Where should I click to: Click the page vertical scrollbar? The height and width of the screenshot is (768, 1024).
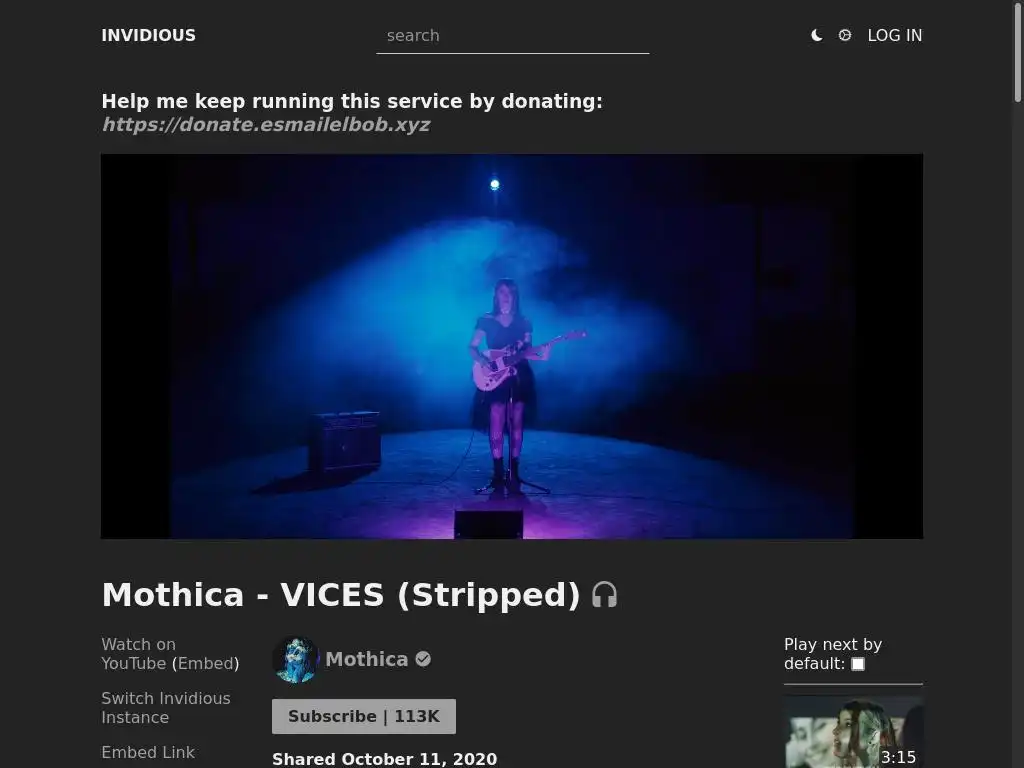pyautogui.click(x=1017, y=384)
